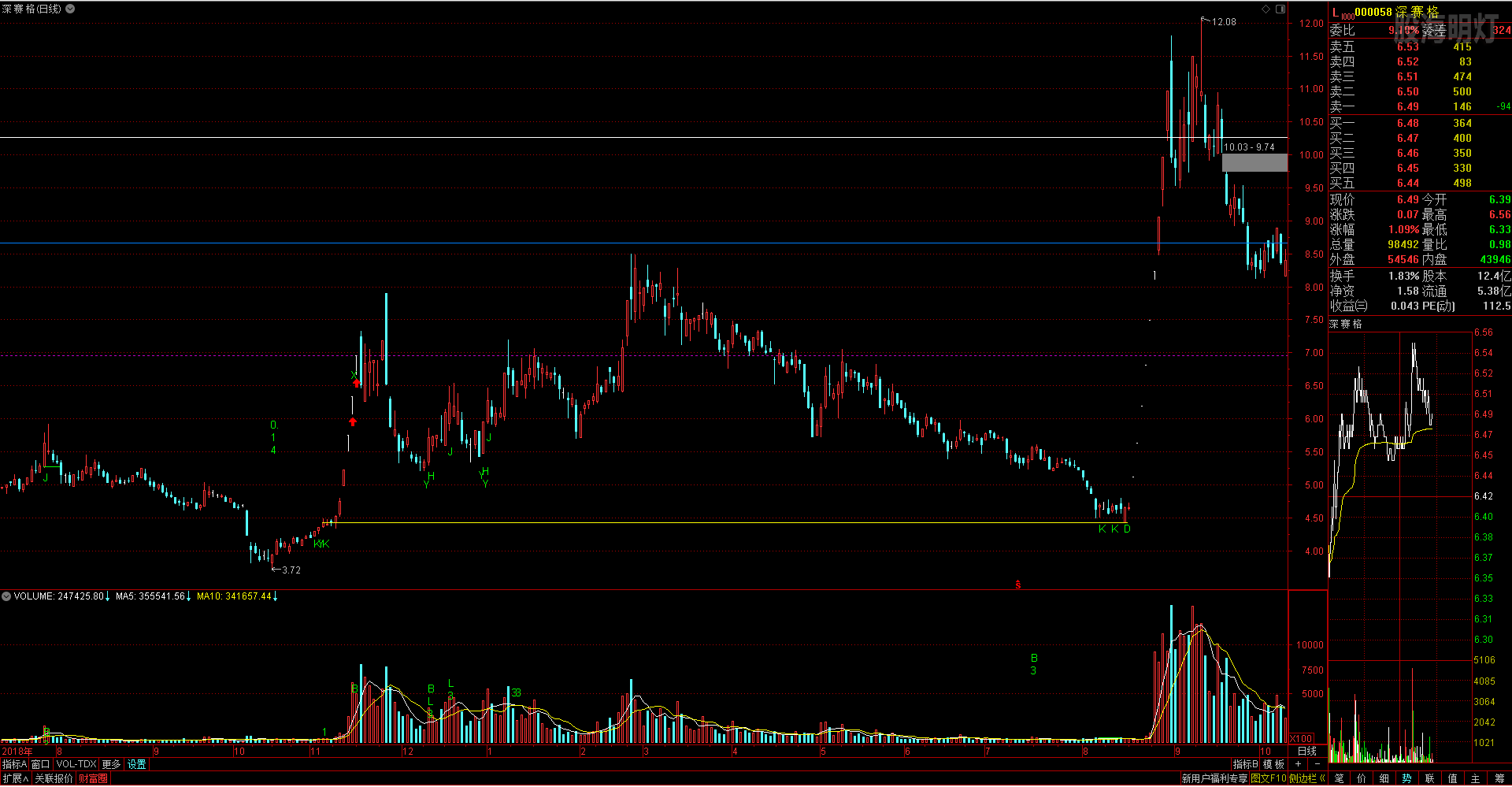Click the 现价 6.49 current price value
1512x787 pixels.
[x=1408, y=199]
